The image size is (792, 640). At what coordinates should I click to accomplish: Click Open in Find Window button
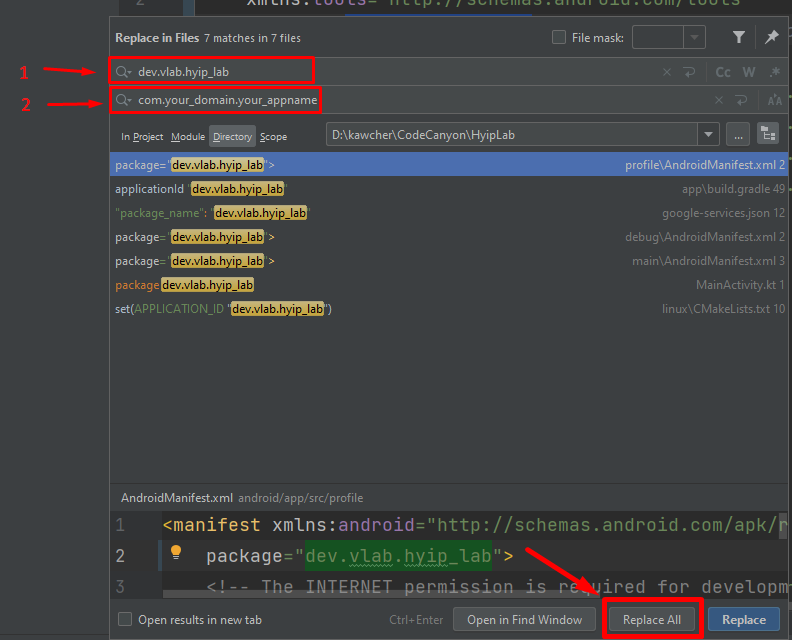pyautogui.click(x=524, y=620)
